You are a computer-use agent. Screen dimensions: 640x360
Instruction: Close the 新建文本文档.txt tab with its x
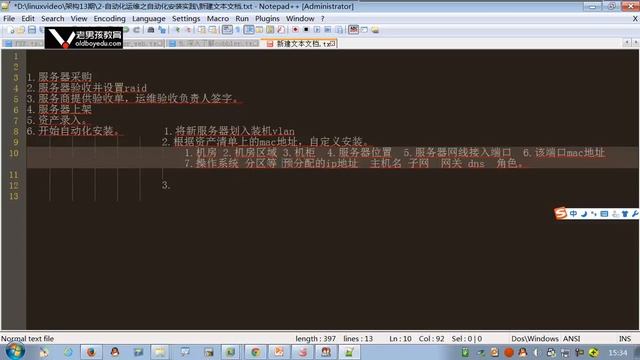333,43
